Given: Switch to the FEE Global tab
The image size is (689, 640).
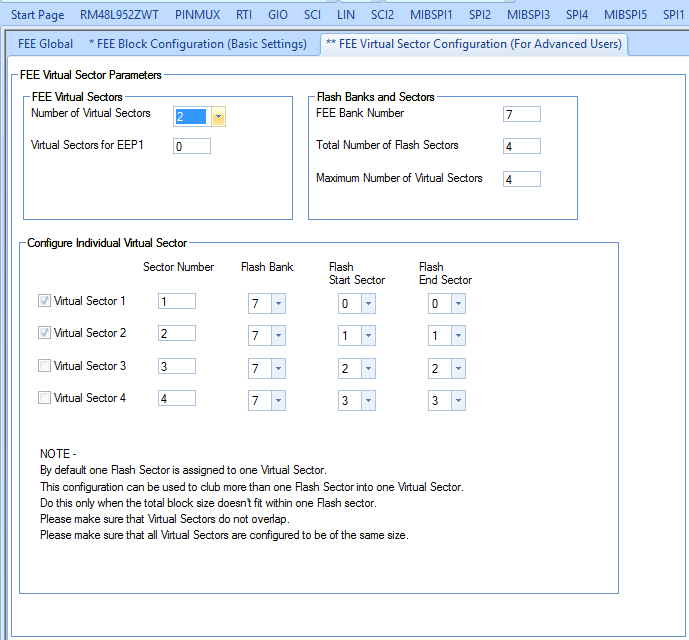Looking at the screenshot, I should pos(45,44).
